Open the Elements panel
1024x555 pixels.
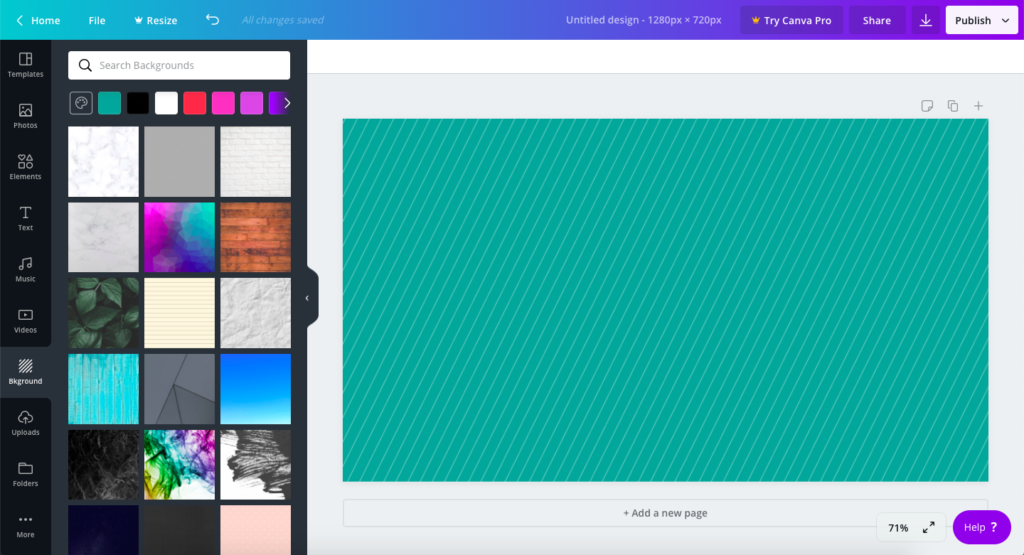(25, 167)
